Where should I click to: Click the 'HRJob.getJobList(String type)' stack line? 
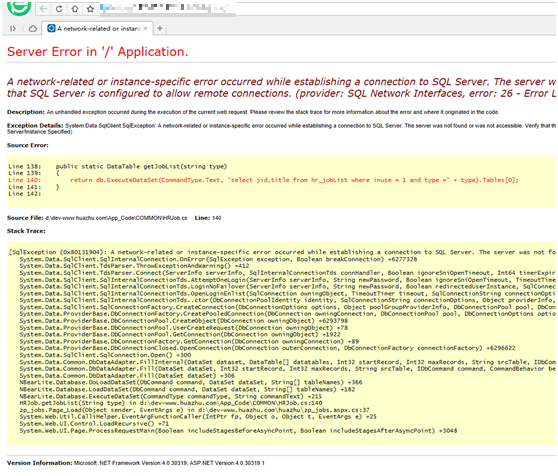pyautogui.click(x=171, y=403)
